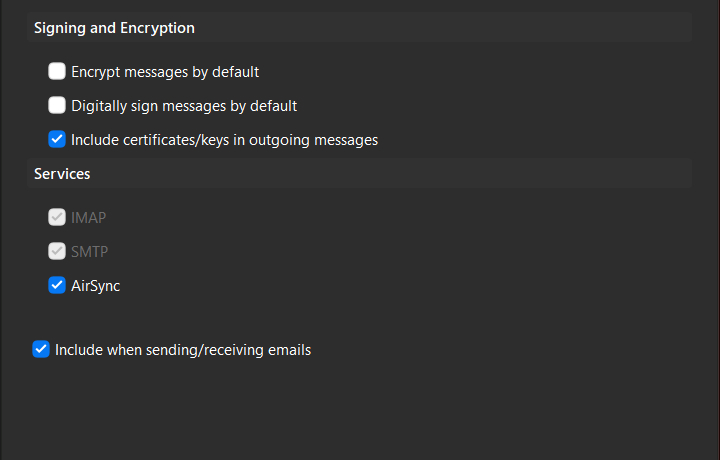Click the 'Encrypt messages by default' label text

tap(165, 72)
